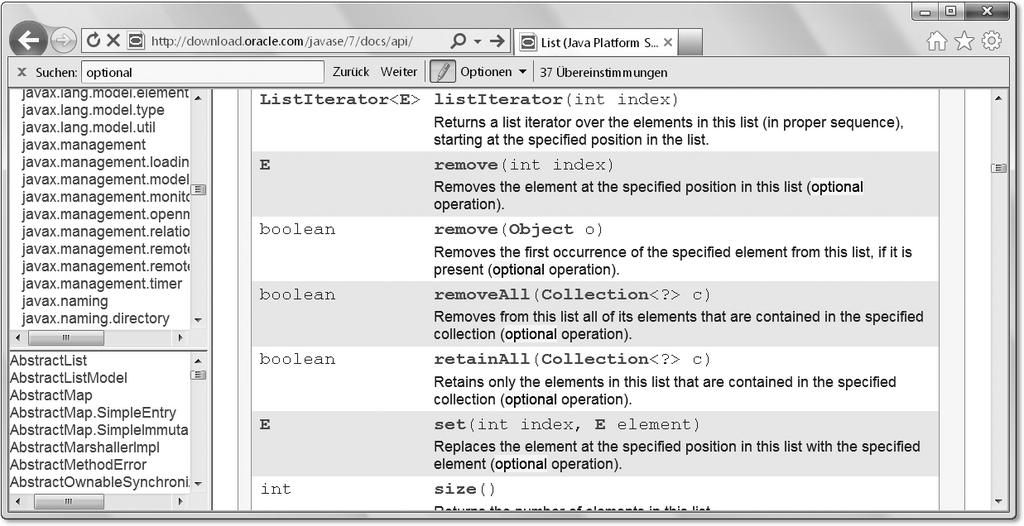Open the browser home icon
Screen dimensions: 1024x526
(936, 41)
